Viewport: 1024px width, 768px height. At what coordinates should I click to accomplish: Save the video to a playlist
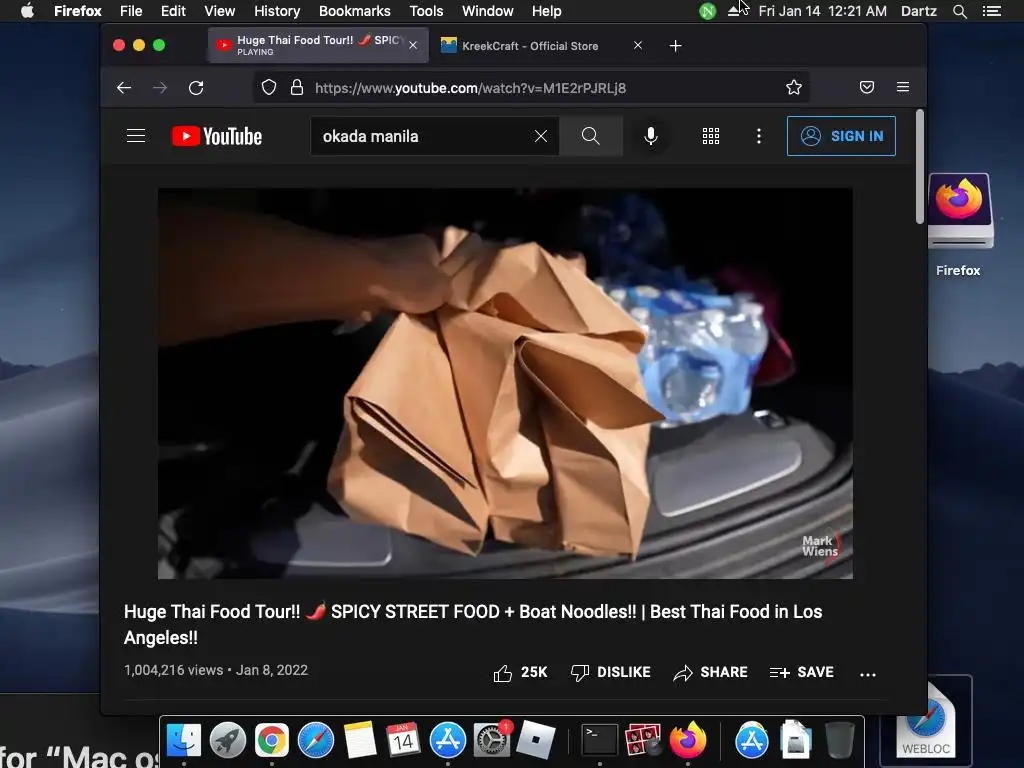(x=802, y=673)
